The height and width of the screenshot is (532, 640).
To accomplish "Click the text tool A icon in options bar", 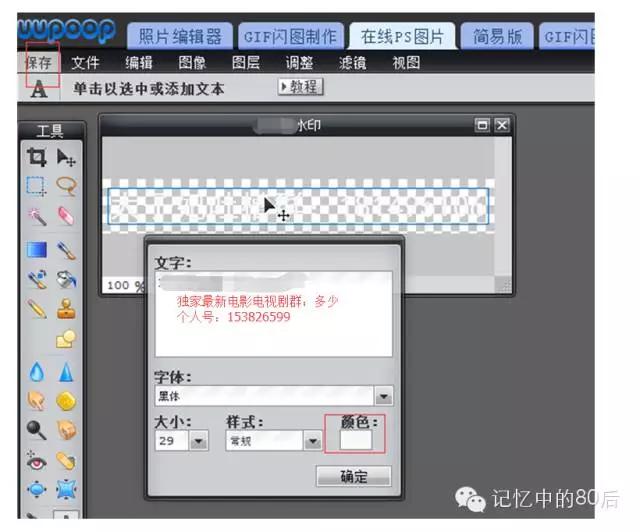I will (39, 89).
